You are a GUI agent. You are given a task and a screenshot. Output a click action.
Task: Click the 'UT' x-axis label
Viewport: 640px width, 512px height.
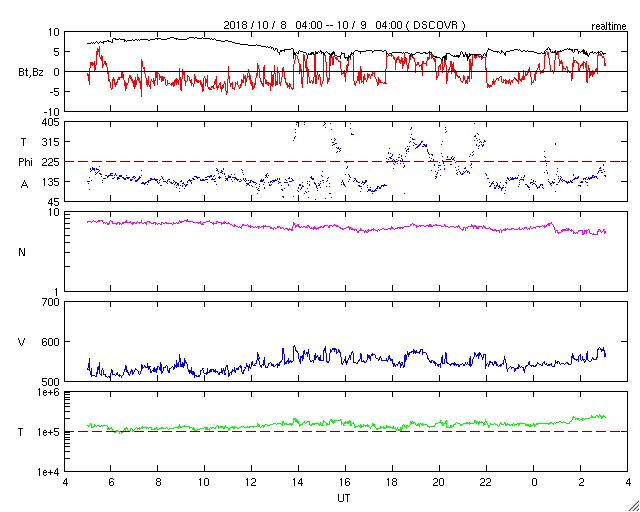[344, 498]
